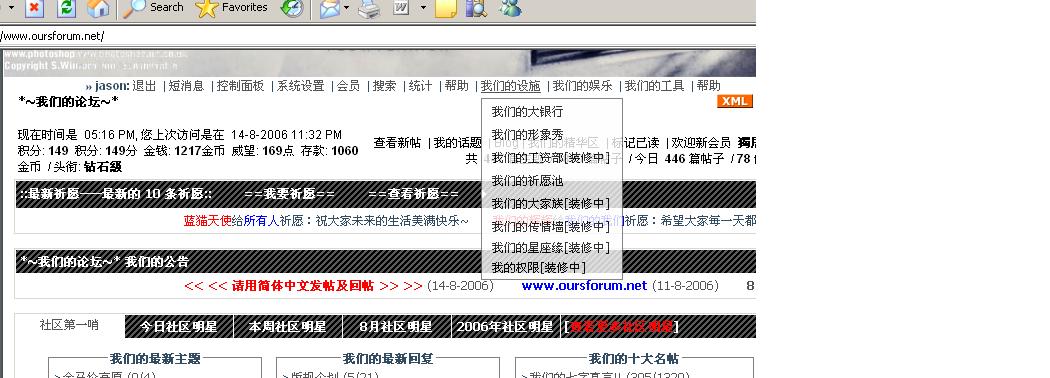Switch to the 今日社区明星 tab
The width and height of the screenshot is (1050, 378).
pyautogui.click(x=179, y=327)
